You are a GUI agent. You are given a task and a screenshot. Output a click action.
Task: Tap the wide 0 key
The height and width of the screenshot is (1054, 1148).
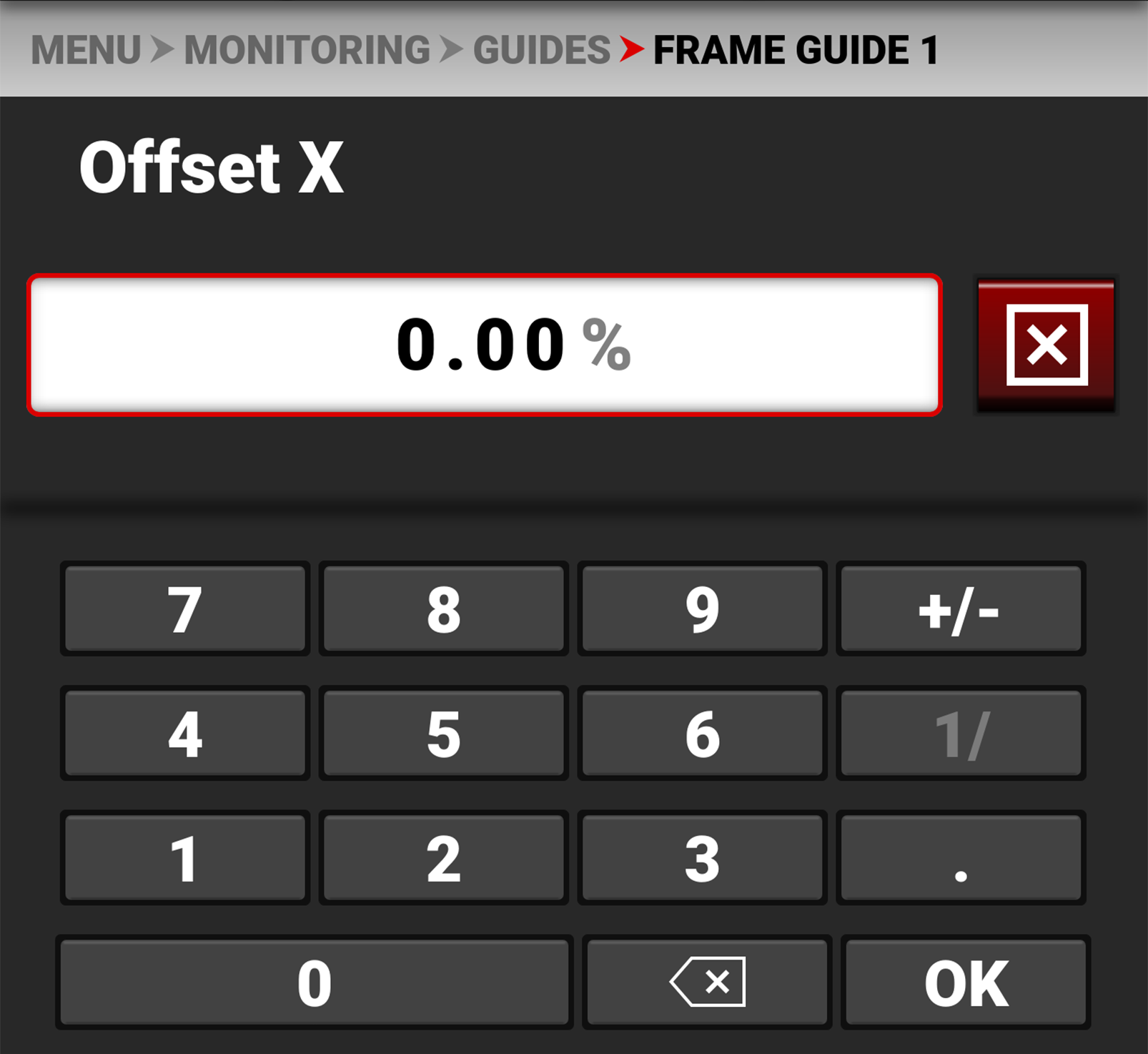point(315,982)
